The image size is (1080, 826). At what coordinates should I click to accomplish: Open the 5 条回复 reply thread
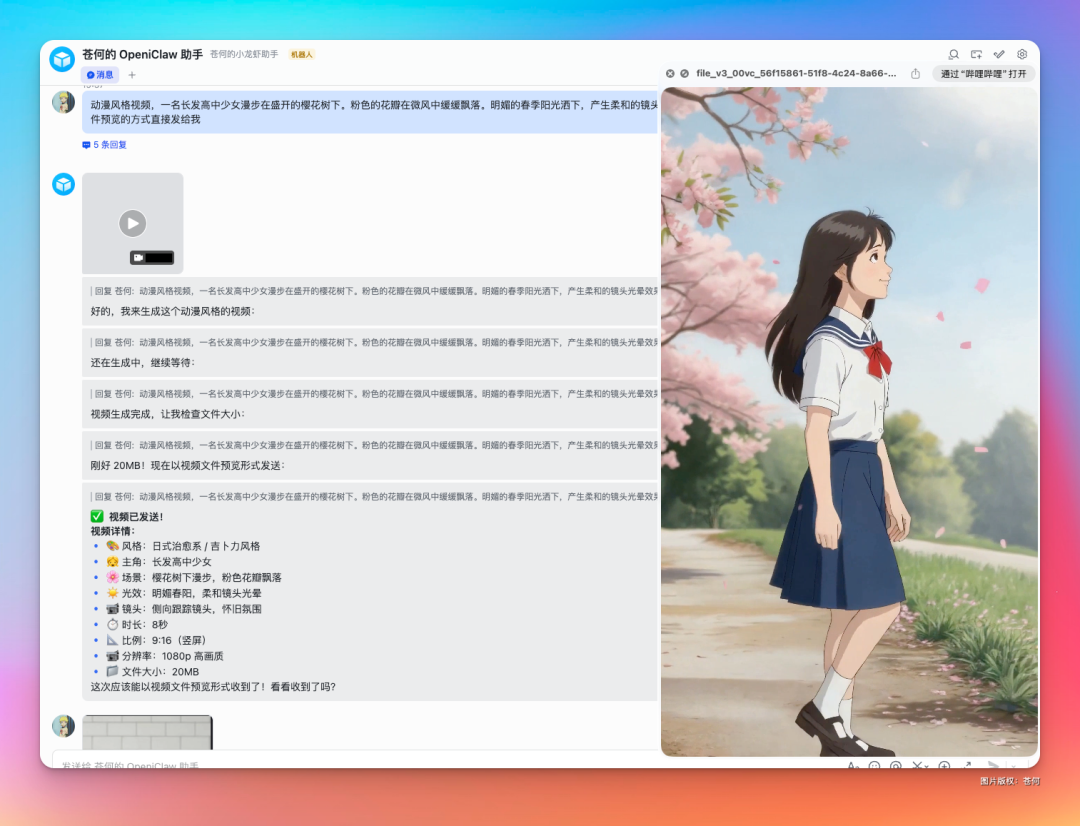(x=106, y=144)
